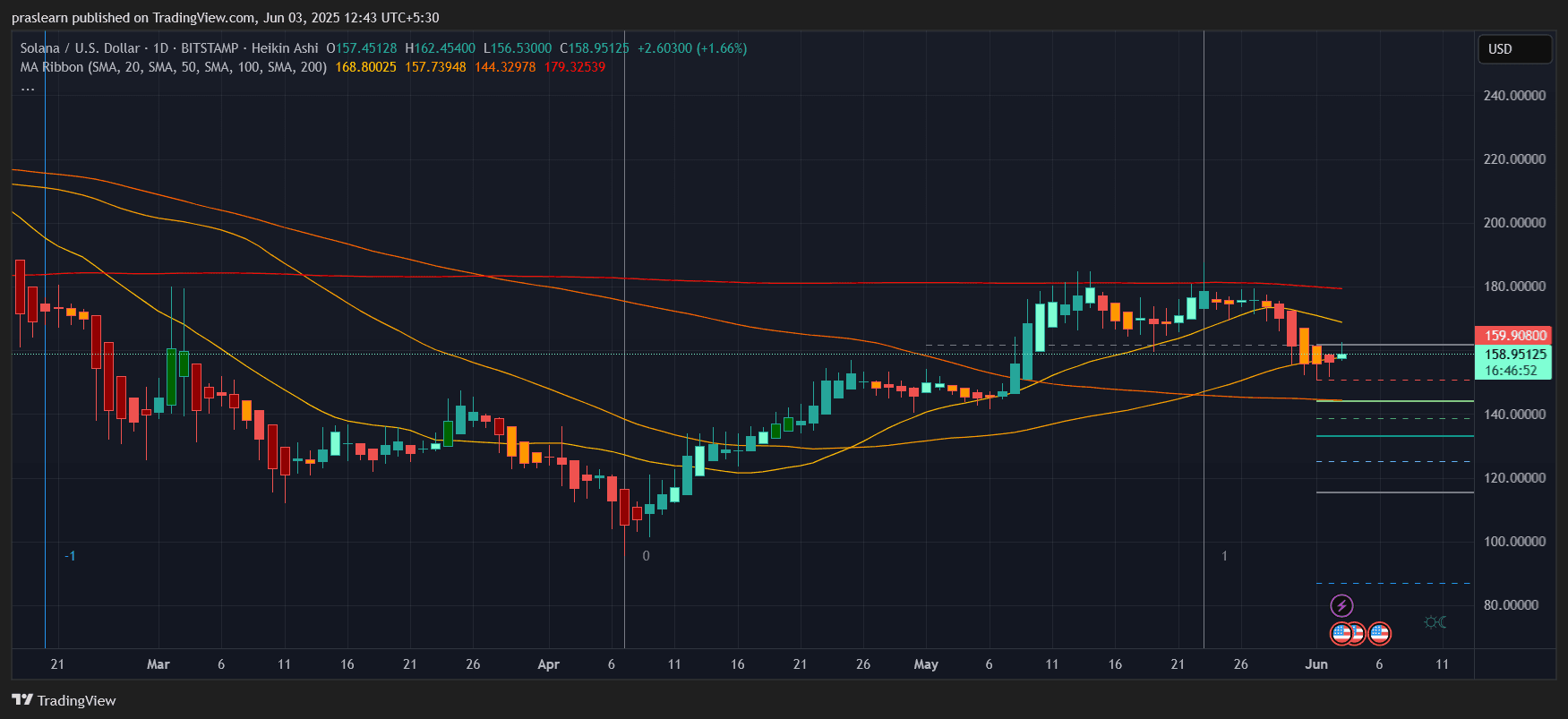This screenshot has height=719, width=1568.
Task: Click the Solana / U.S. Dollar symbol title
Action: (x=80, y=48)
